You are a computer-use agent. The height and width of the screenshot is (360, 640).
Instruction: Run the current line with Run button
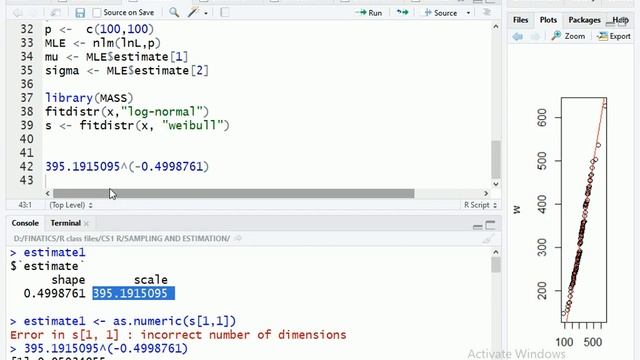[x=369, y=13]
